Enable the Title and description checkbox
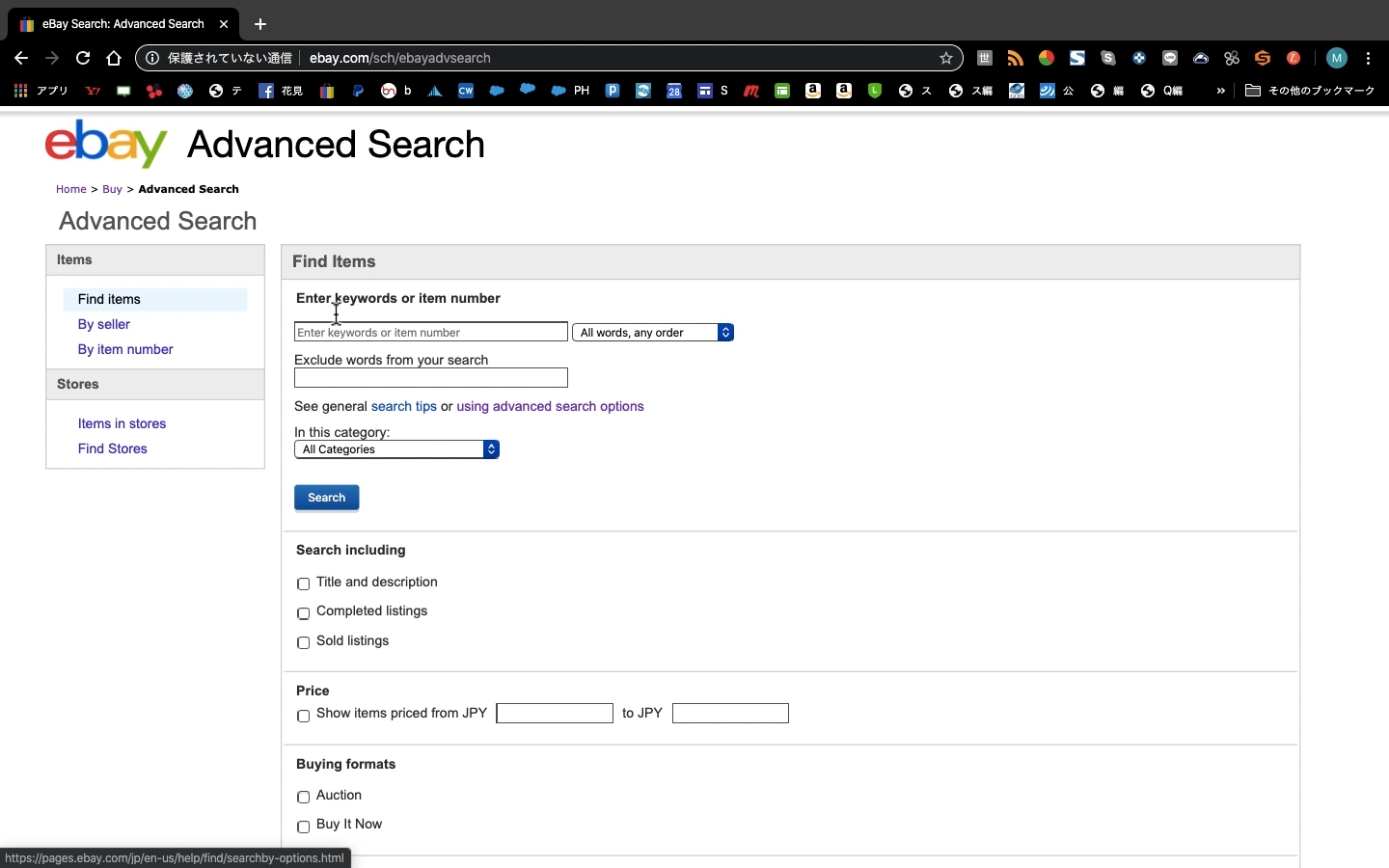Screen dimensions: 1389x868 (304, 583)
